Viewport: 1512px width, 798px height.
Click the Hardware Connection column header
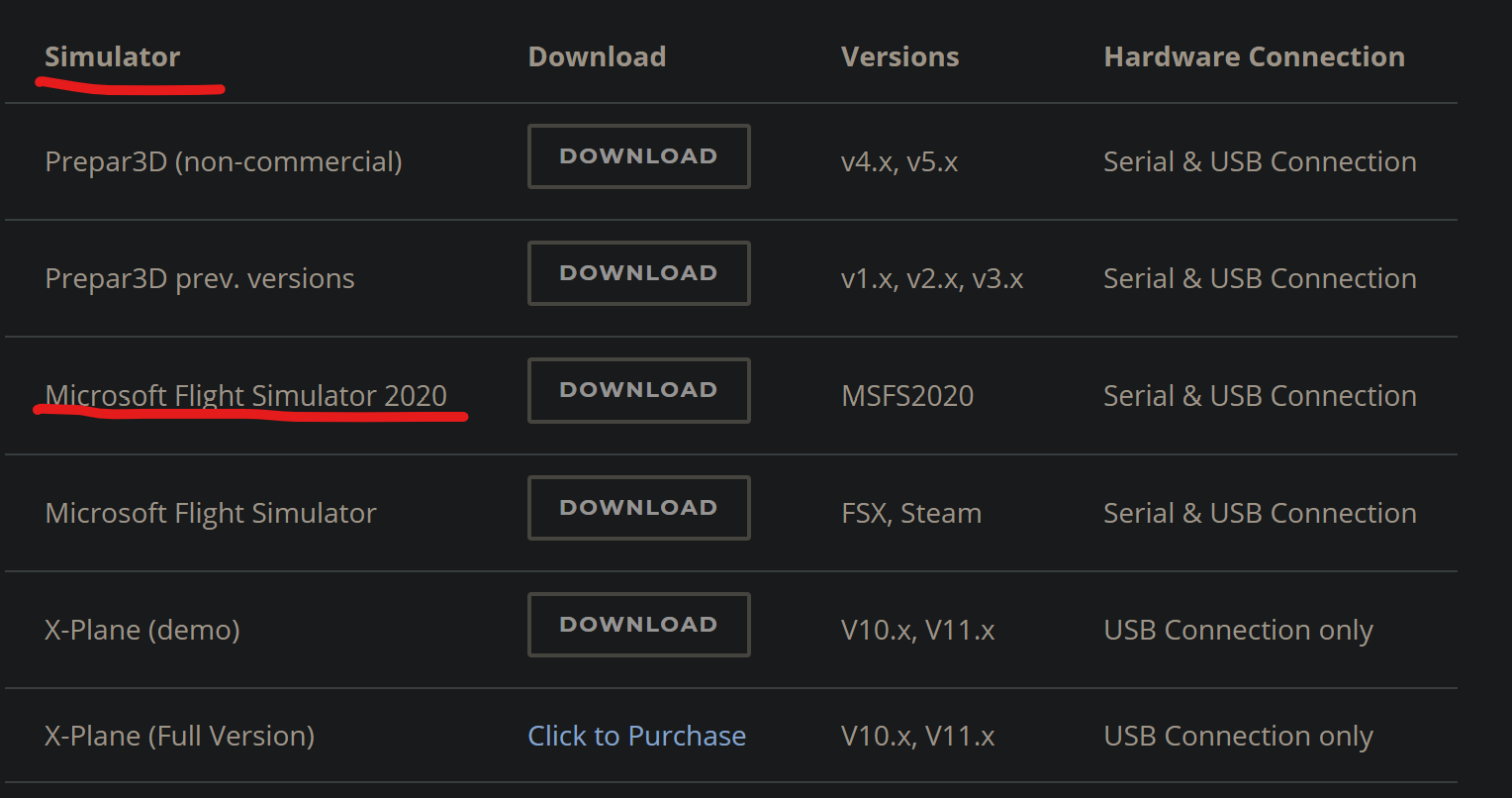(1254, 56)
